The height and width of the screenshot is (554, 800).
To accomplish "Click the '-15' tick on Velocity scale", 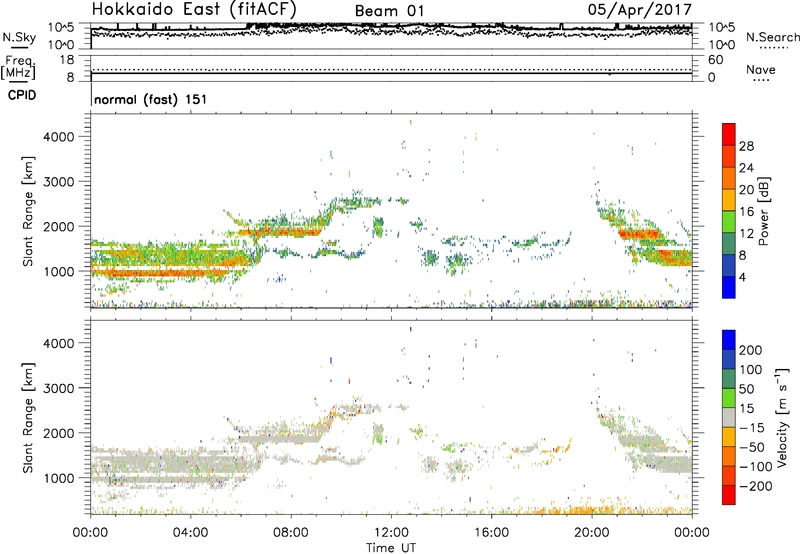I will coord(752,428).
